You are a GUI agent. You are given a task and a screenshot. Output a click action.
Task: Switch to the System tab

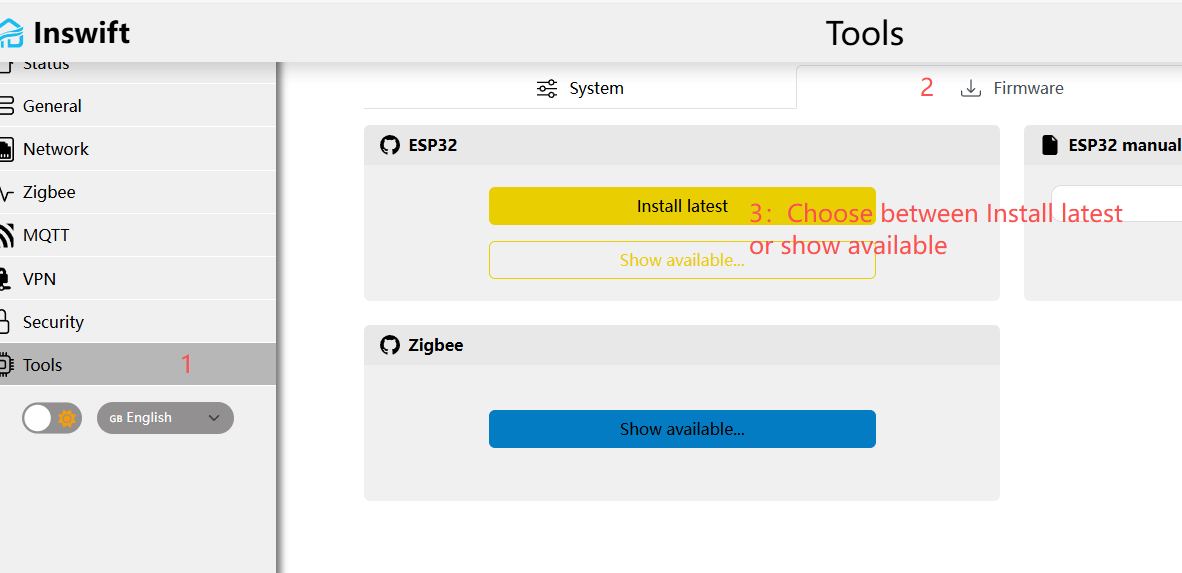click(x=580, y=88)
